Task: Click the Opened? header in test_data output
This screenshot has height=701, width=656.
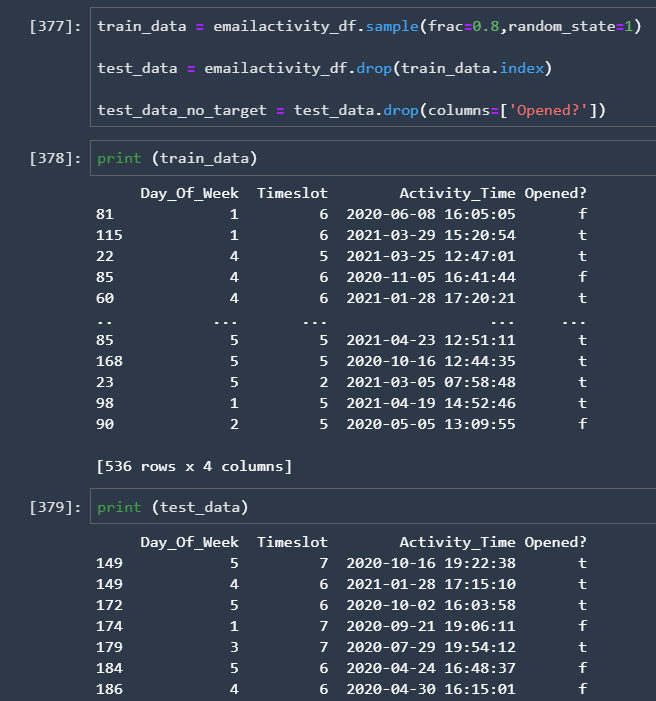Action: [555, 542]
